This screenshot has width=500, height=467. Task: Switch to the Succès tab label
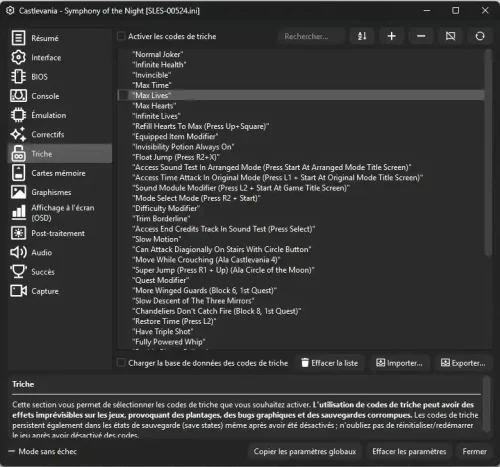click(43, 272)
